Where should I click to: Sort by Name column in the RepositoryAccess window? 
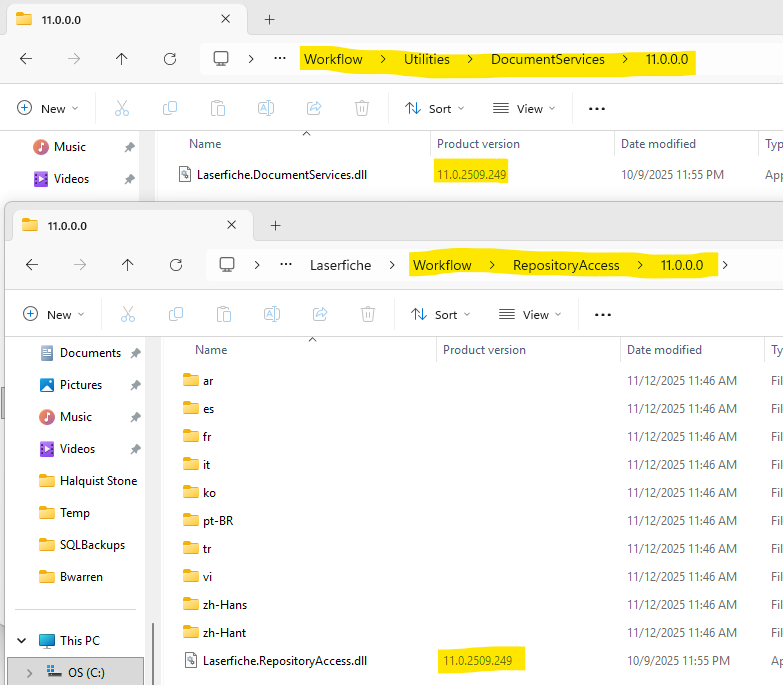[x=211, y=350]
